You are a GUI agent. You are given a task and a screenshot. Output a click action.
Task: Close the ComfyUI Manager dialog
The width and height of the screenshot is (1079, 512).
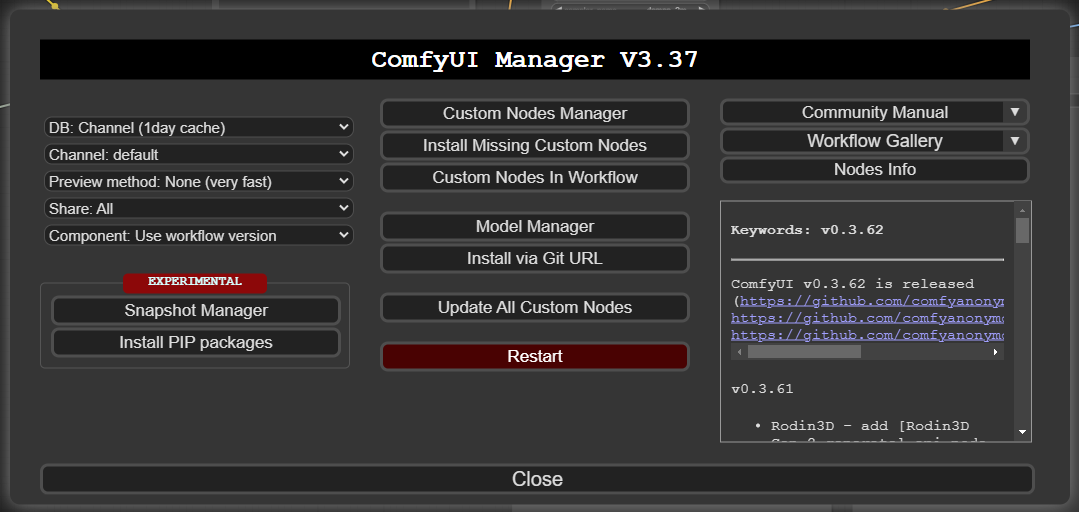(x=537, y=479)
